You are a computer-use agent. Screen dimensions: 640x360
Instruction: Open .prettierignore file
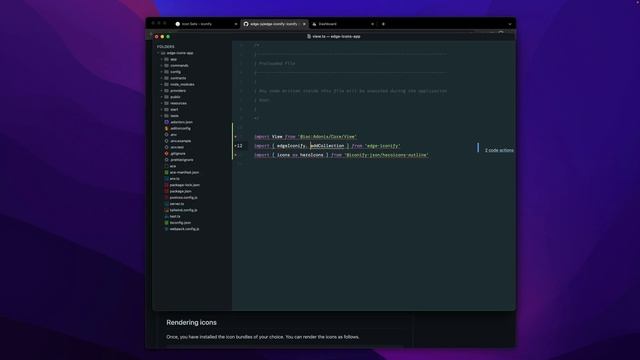coord(182,160)
